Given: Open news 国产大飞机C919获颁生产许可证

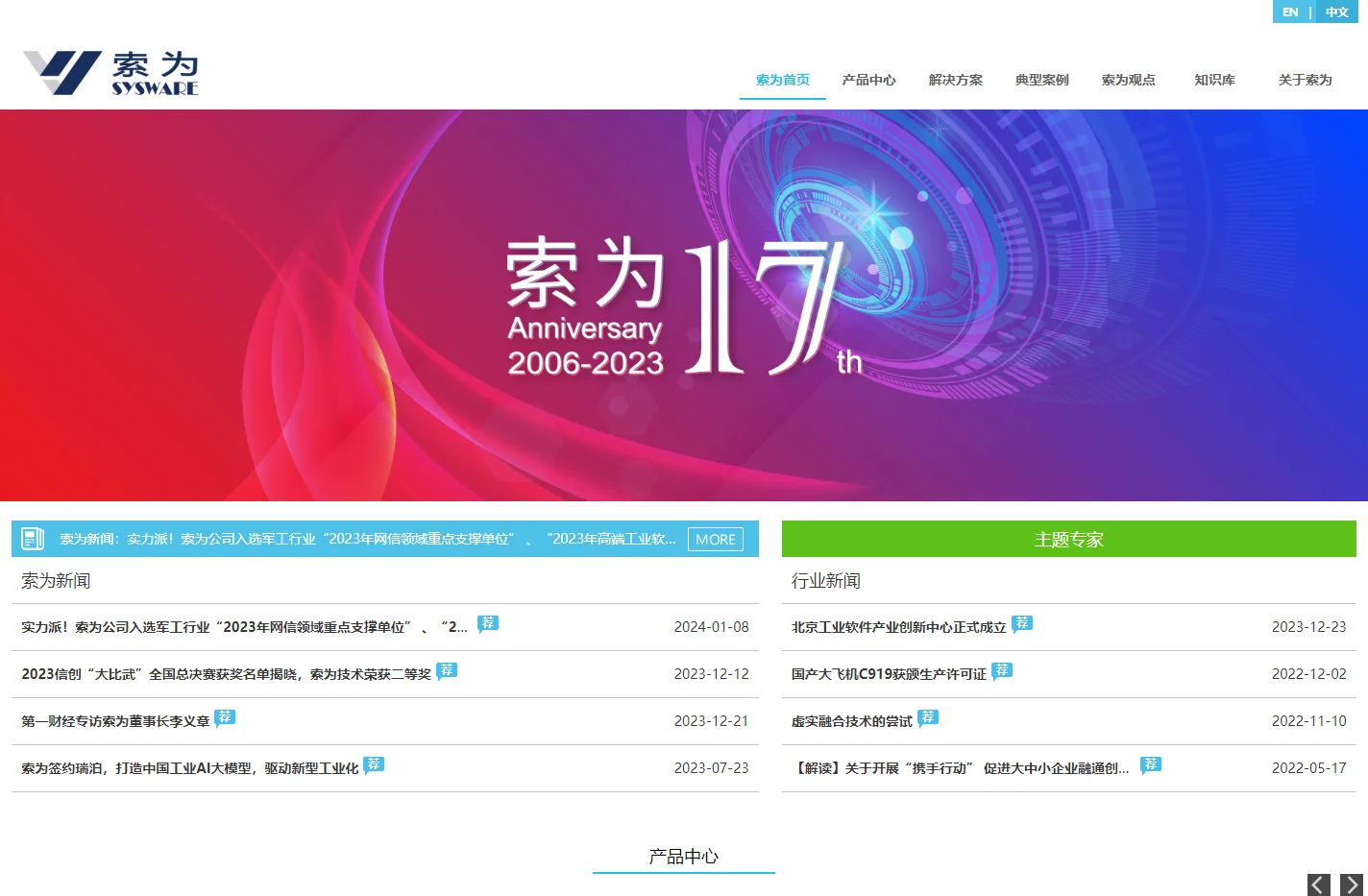Looking at the screenshot, I should (889, 674).
